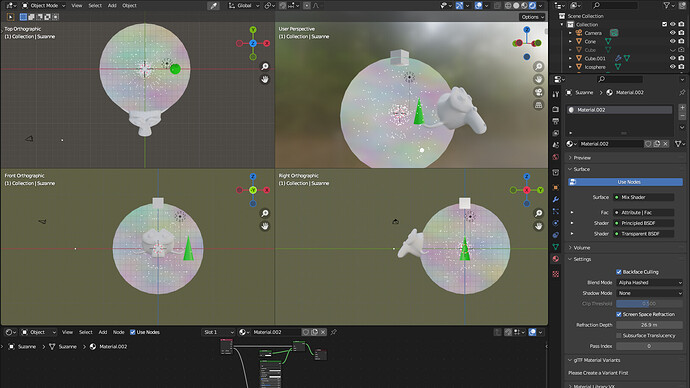Open the View Layer properties tab
The width and height of the screenshot is (690, 388).
point(556,133)
